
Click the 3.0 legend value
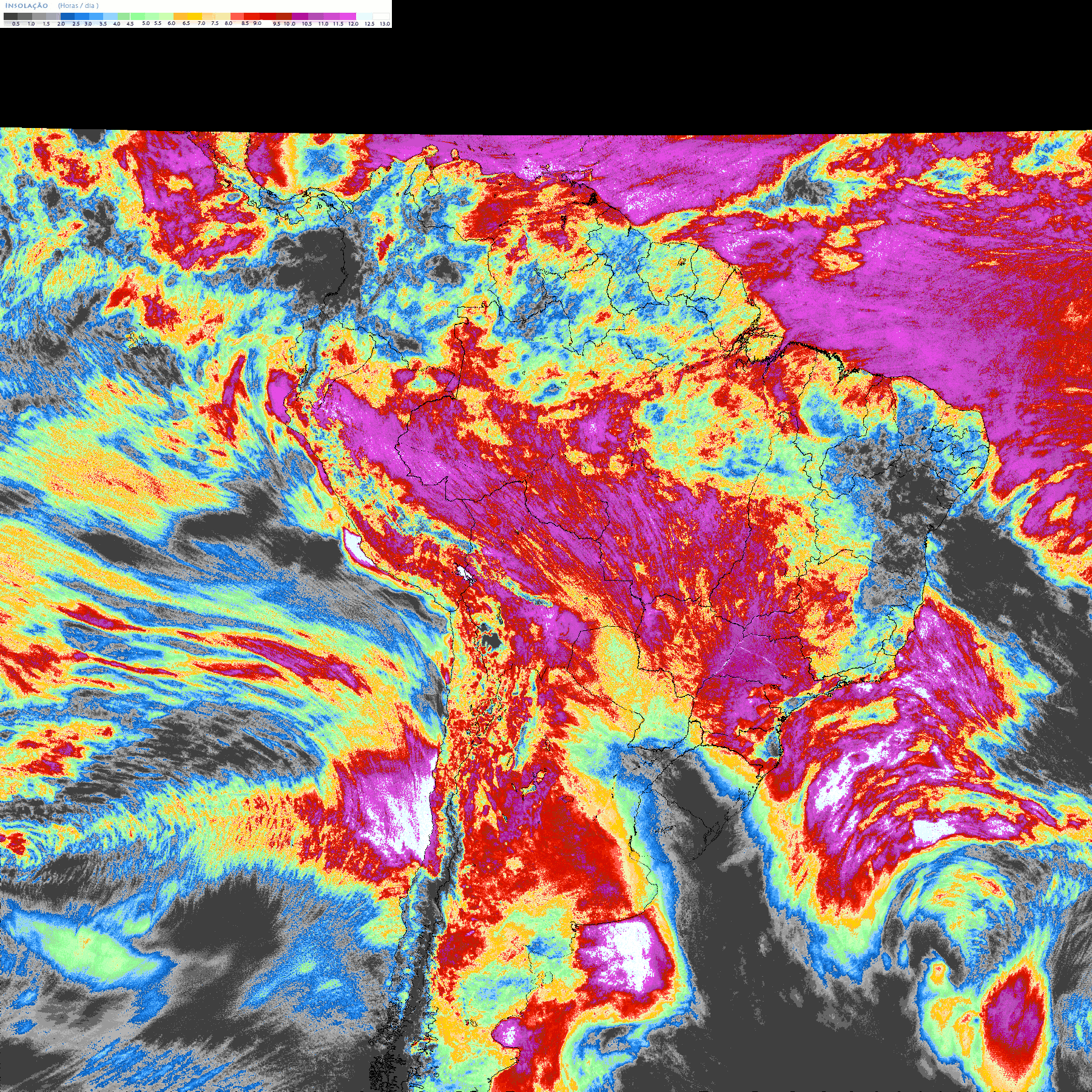click(88, 24)
